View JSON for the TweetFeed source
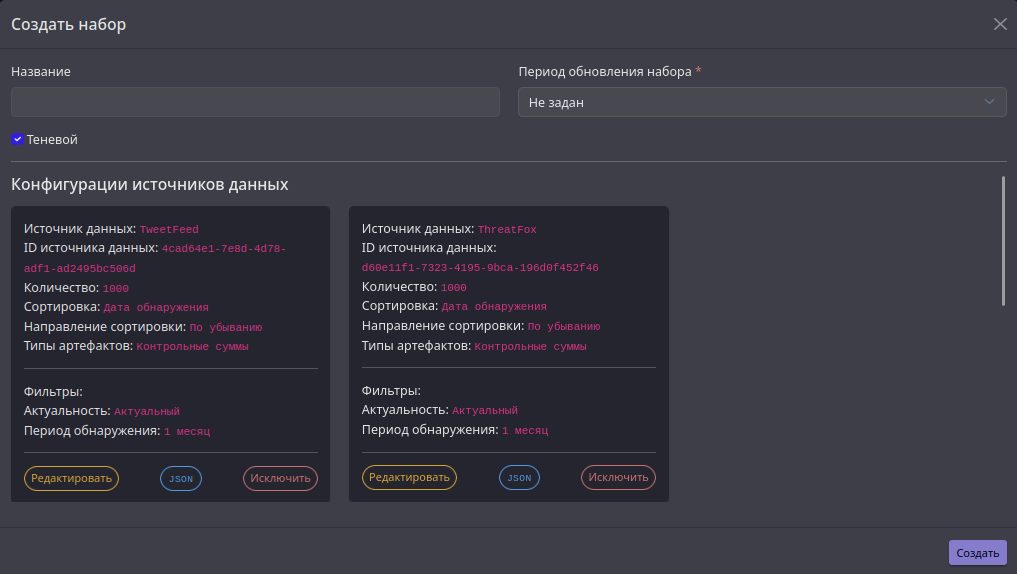This screenshot has height=574, width=1017. (x=181, y=479)
